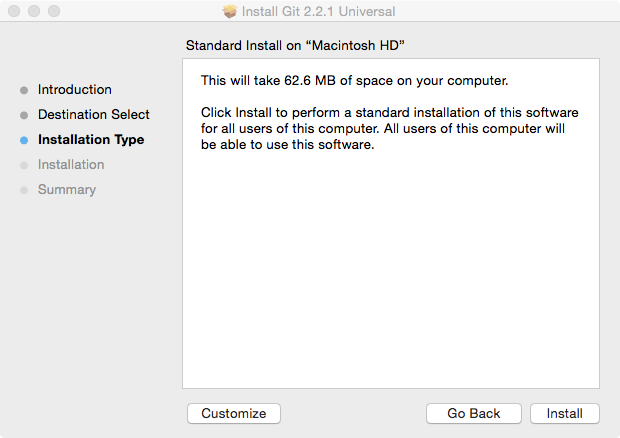Close the installer window
This screenshot has width=620, height=438.
tap(13, 12)
